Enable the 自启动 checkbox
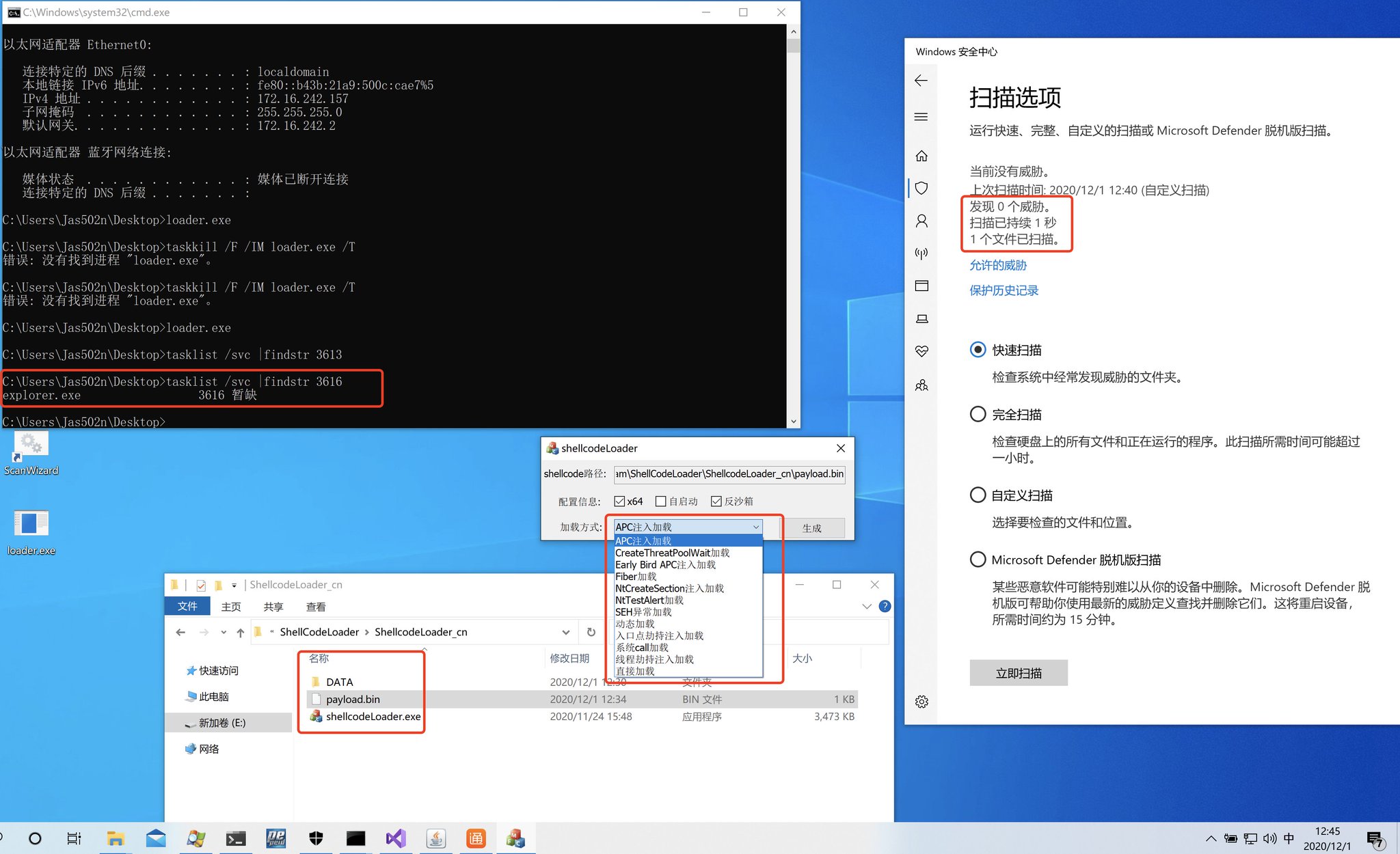The width and height of the screenshot is (1400, 854). (660, 501)
